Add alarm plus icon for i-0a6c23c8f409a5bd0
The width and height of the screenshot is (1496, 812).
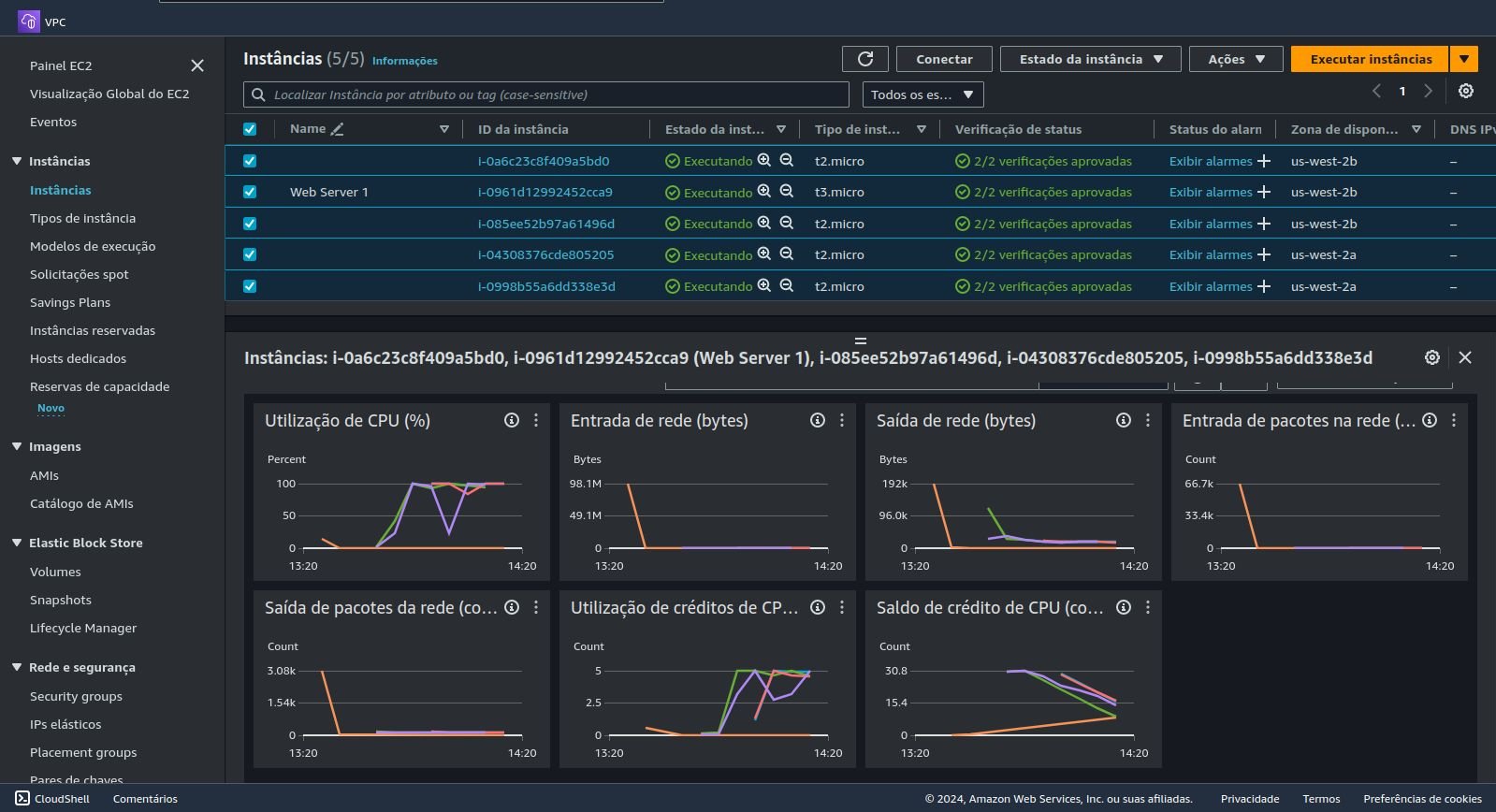tap(1264, 161)
